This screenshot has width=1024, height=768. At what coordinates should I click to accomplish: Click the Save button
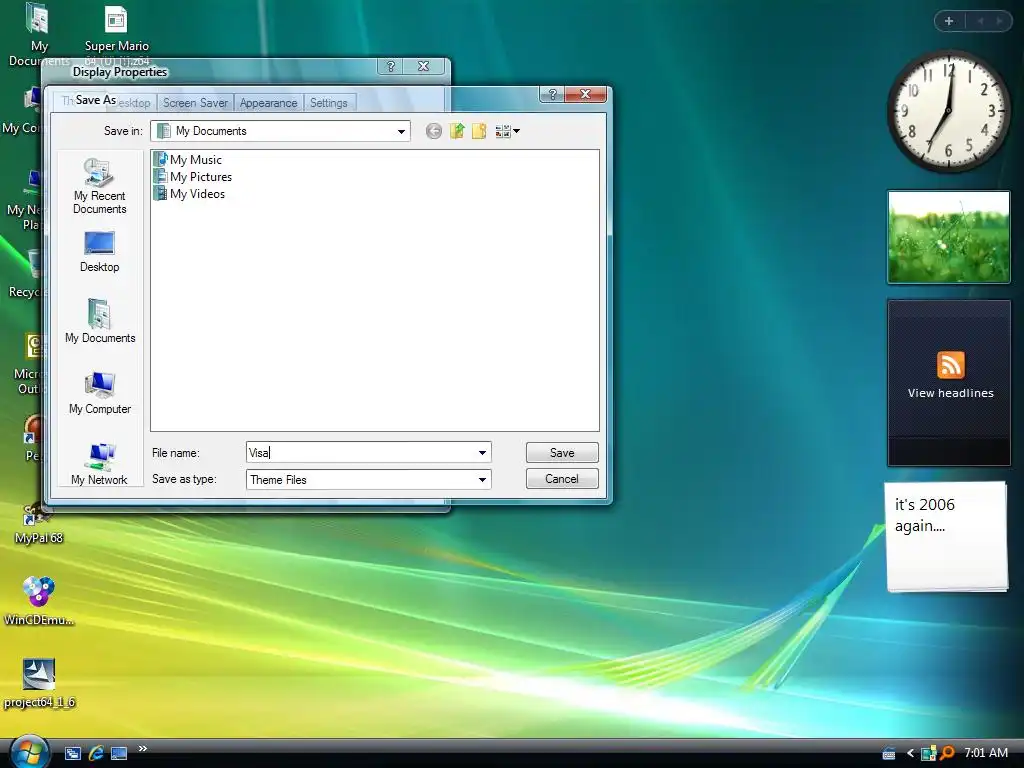click(562, 453)
